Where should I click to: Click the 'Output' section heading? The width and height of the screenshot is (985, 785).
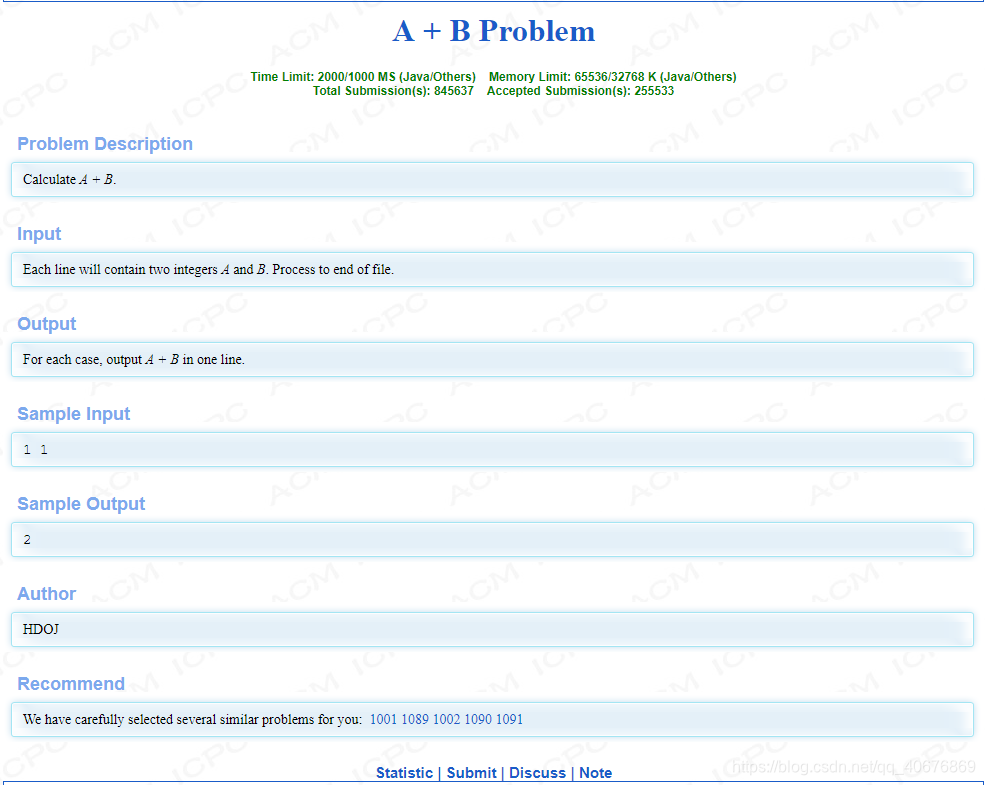(x=46, y=323)
